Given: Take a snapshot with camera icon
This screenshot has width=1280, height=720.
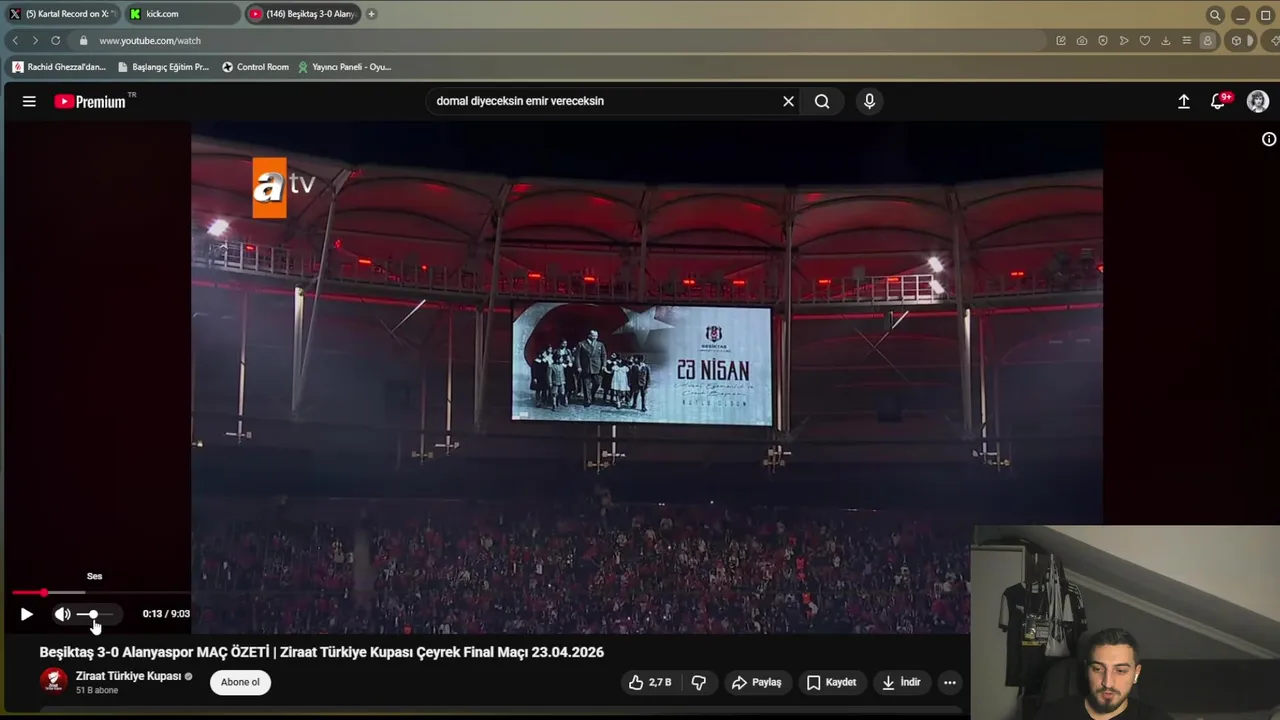Looking at the screenshot, I should [1082, 41].
